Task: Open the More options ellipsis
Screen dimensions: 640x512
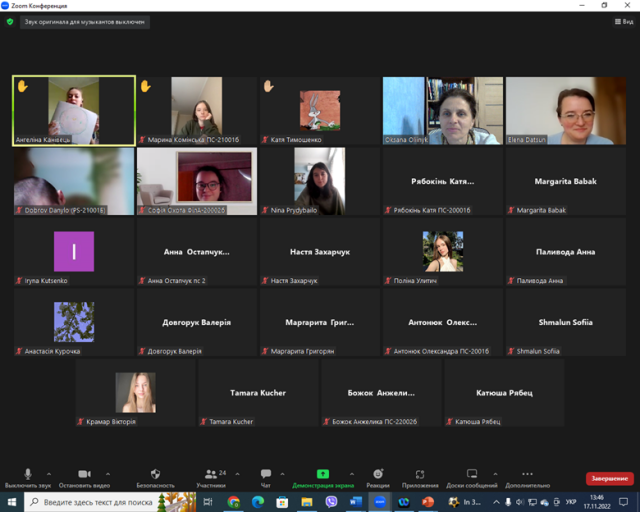Action: point(527,474)
